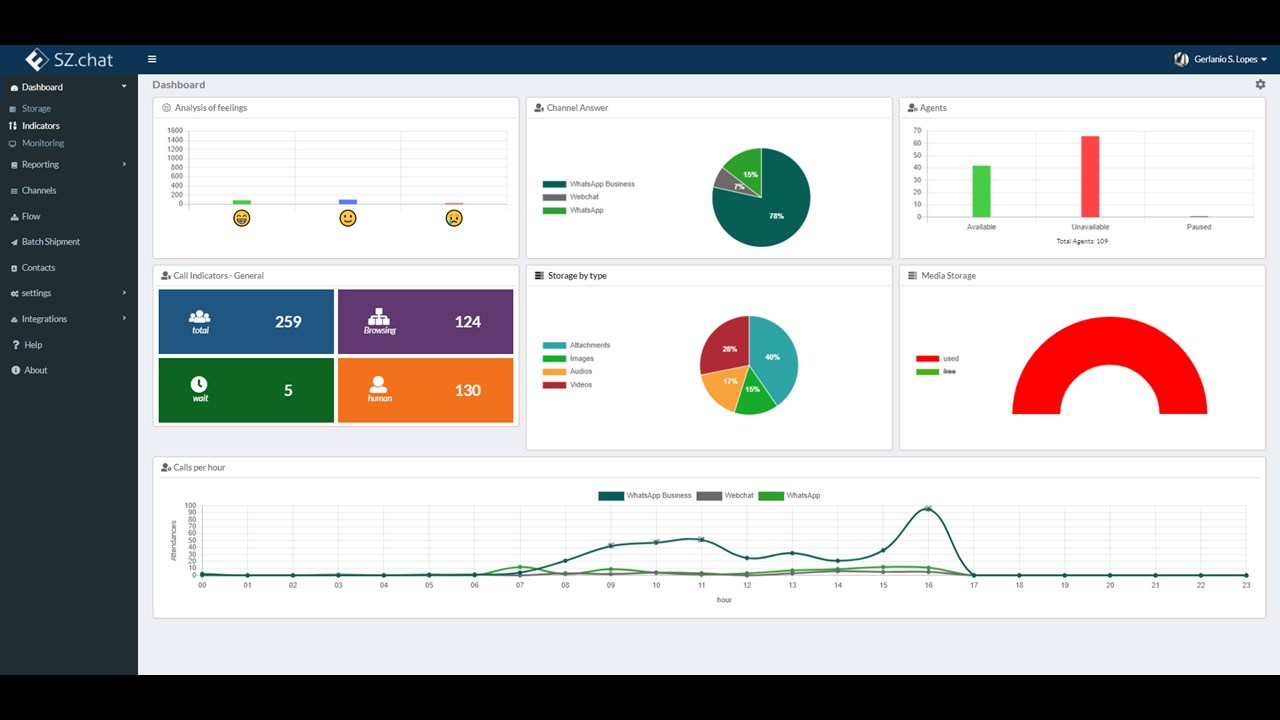Click the very happy emoji face
Image resolution: width=1280 pixels, height=720 pixels.
[241, 218]
